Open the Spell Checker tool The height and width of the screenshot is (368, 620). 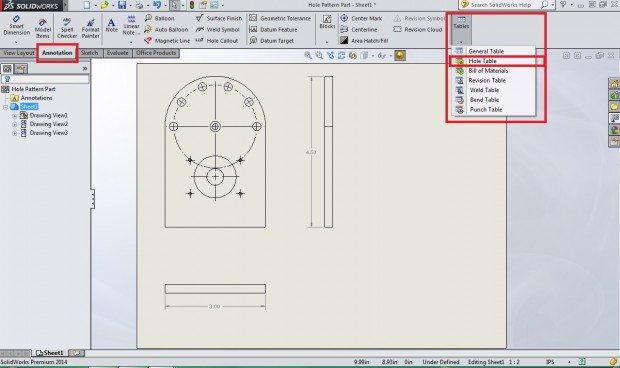tap(67, 27)
